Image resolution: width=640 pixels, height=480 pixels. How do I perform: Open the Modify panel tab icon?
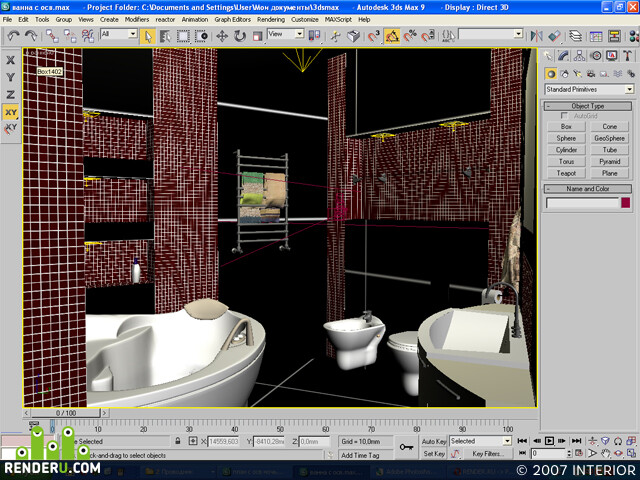coord(563,56)
